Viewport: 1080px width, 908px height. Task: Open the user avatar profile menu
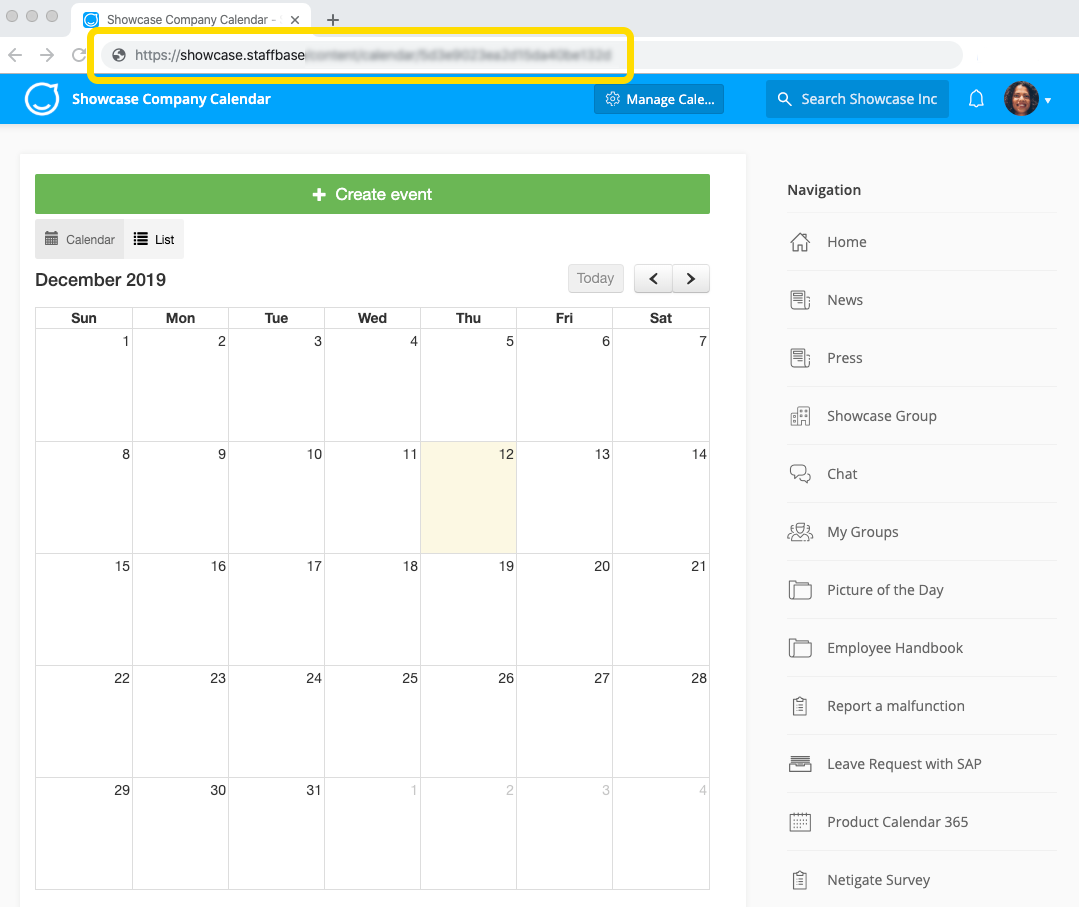[1021, 99]
